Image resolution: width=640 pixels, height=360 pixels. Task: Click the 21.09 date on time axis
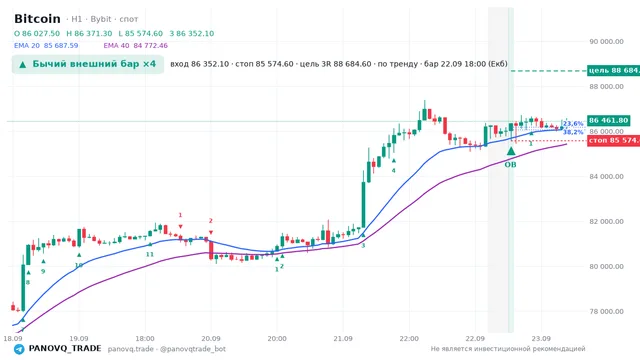point(343,338)
